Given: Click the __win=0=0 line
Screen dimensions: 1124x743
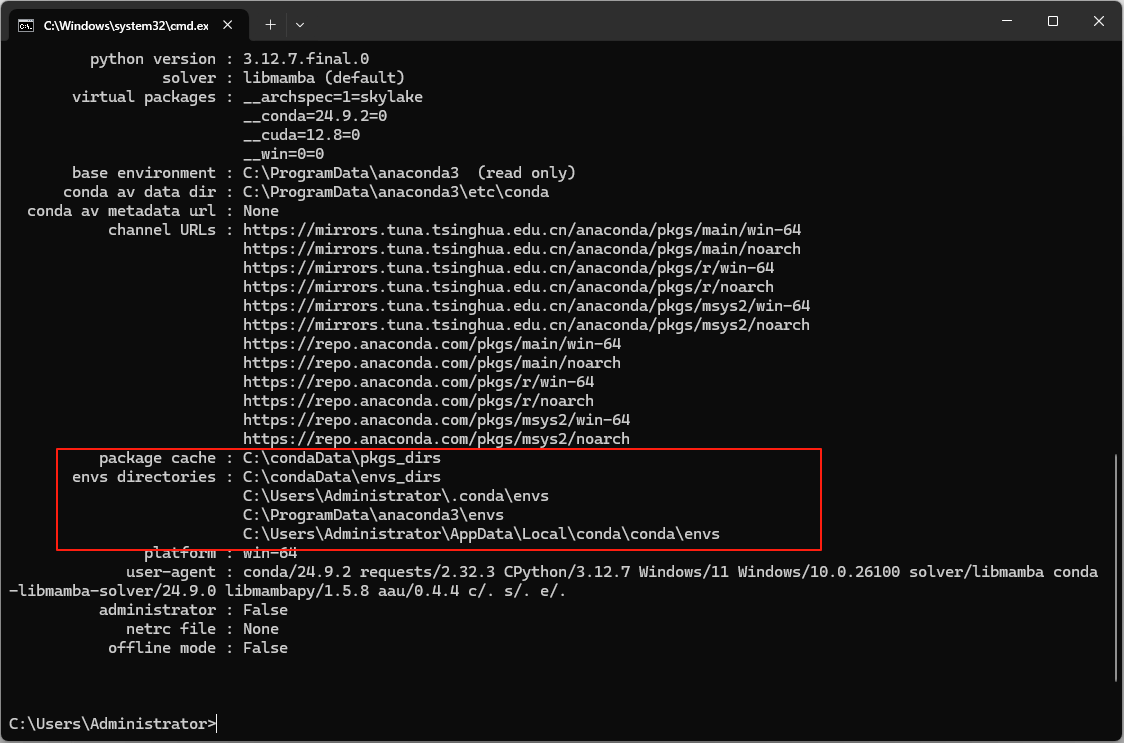Looking at the screenshot, I should pos(283,153).
